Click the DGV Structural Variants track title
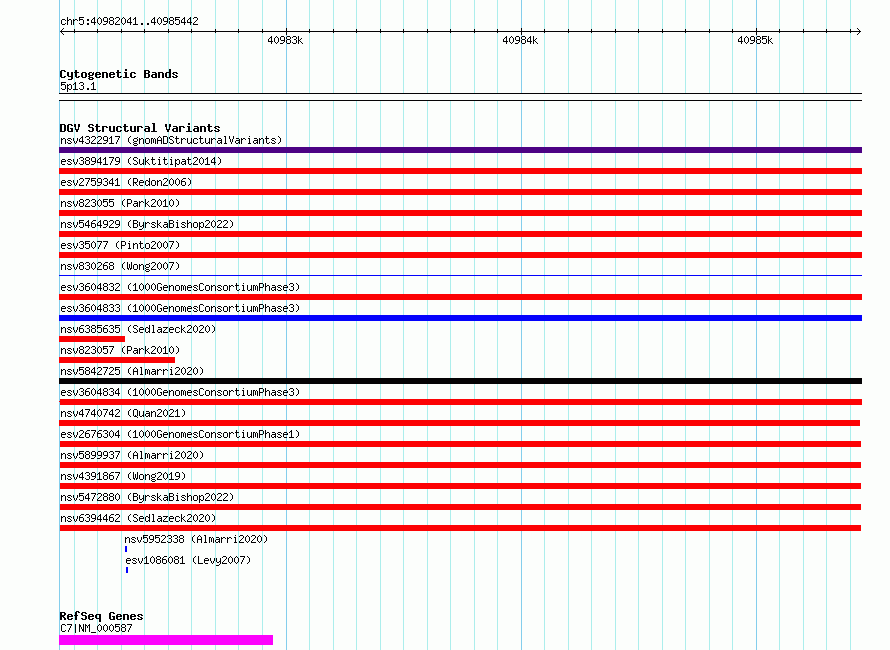Image resolution: width=890 pixels, height=650 pixels. [x=140, y=128]
